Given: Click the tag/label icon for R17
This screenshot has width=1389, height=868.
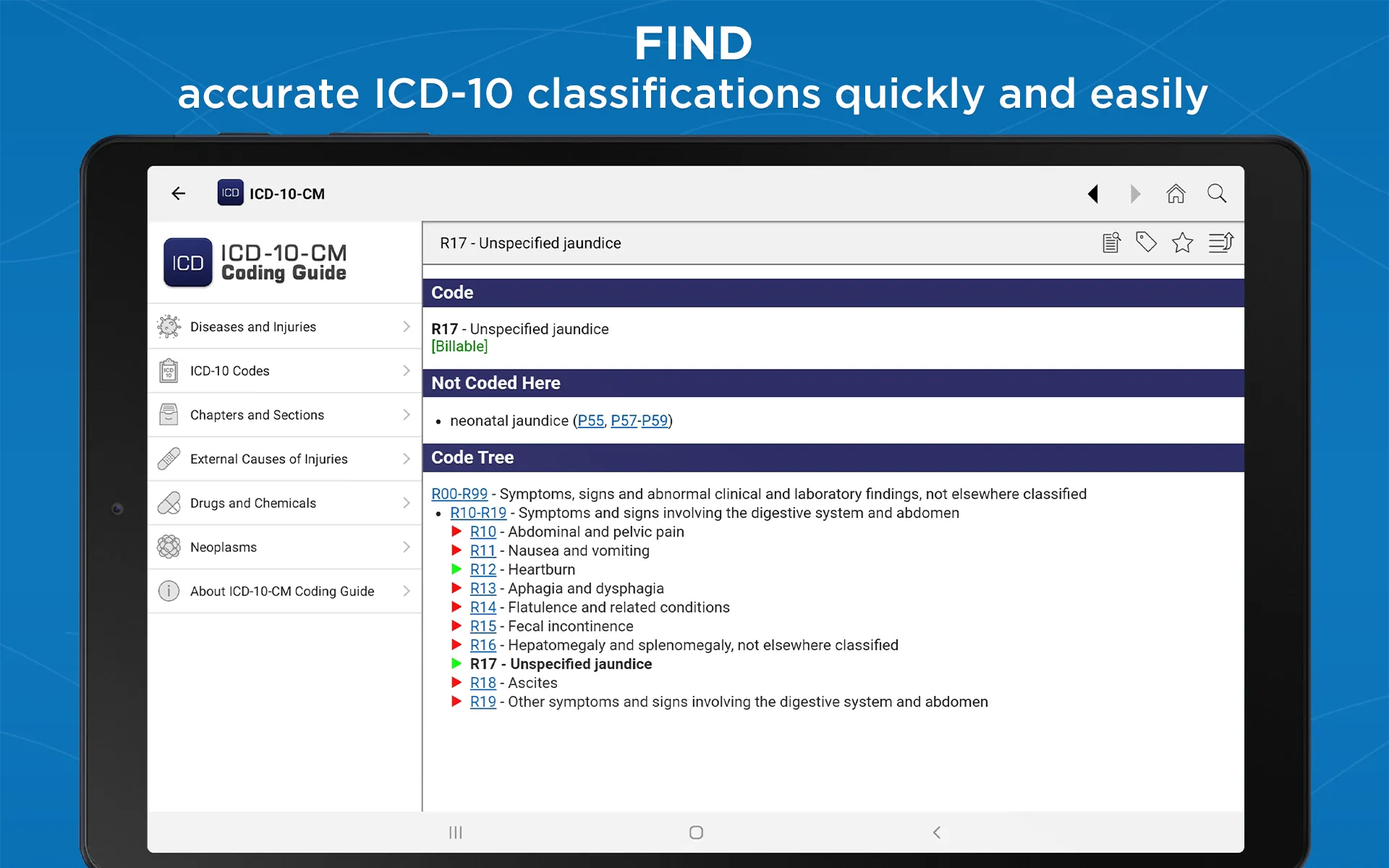Looking at the screenshot, I should 1147,243.
